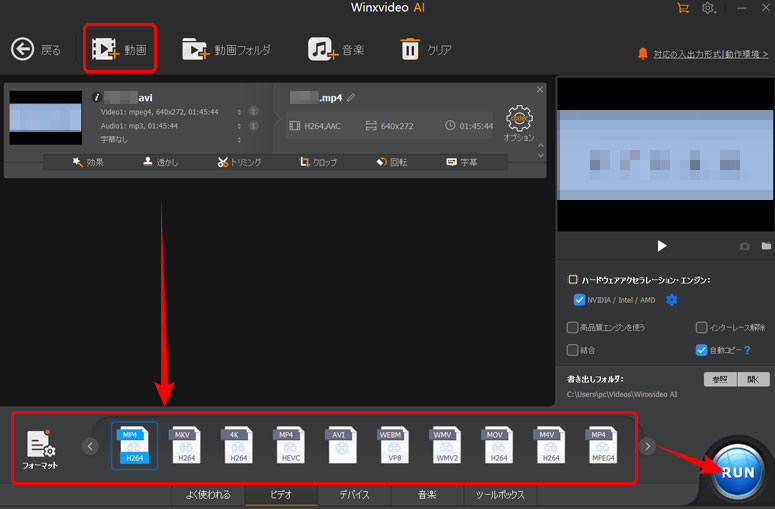The width and height of the screenshot is (775, 509).
Task: Rename output file using pencil icon
Action: tap(351, 97)
